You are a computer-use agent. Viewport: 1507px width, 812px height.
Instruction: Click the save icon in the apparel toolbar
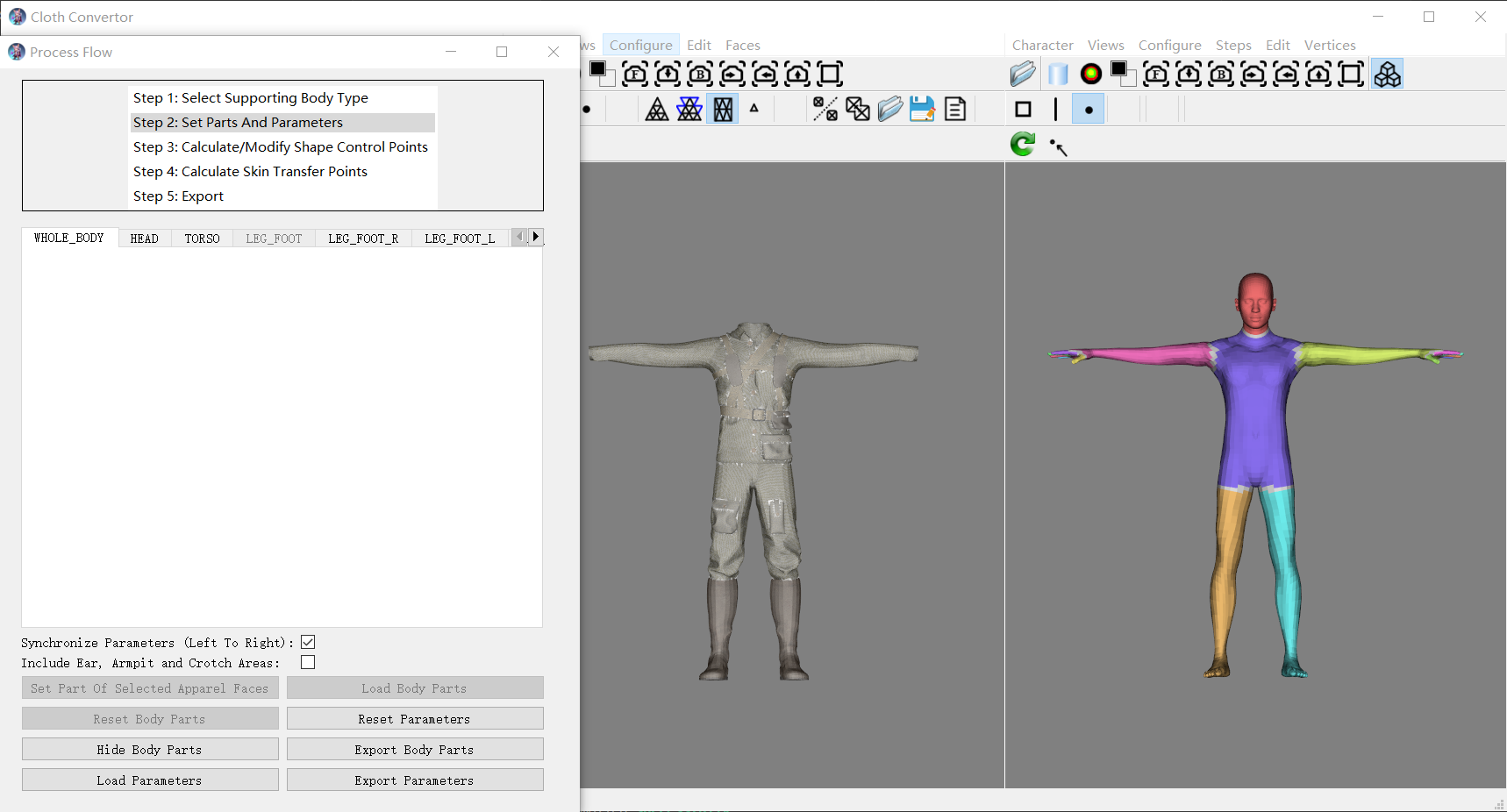coord(922,109)
